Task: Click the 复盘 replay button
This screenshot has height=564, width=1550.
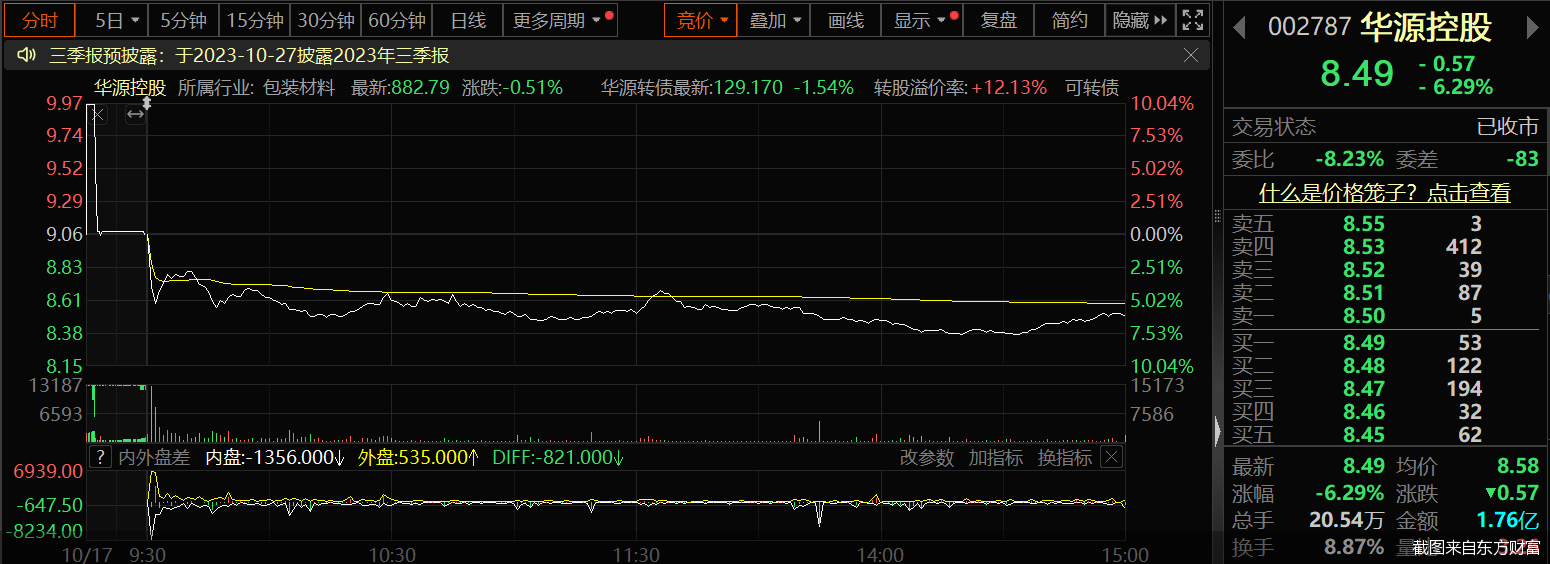Action: click(998, 20)
